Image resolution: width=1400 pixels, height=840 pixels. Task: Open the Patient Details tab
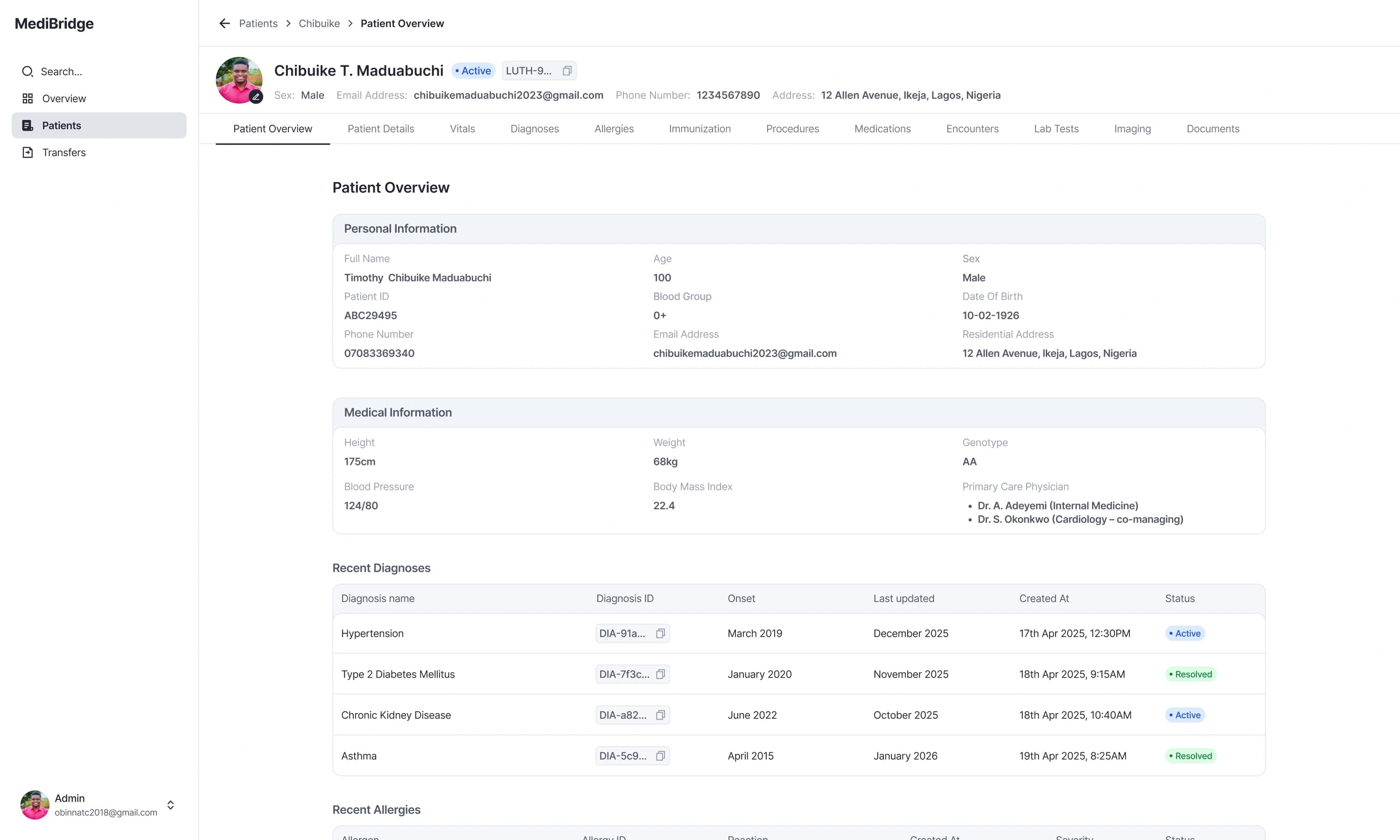[x=381, y=128]
